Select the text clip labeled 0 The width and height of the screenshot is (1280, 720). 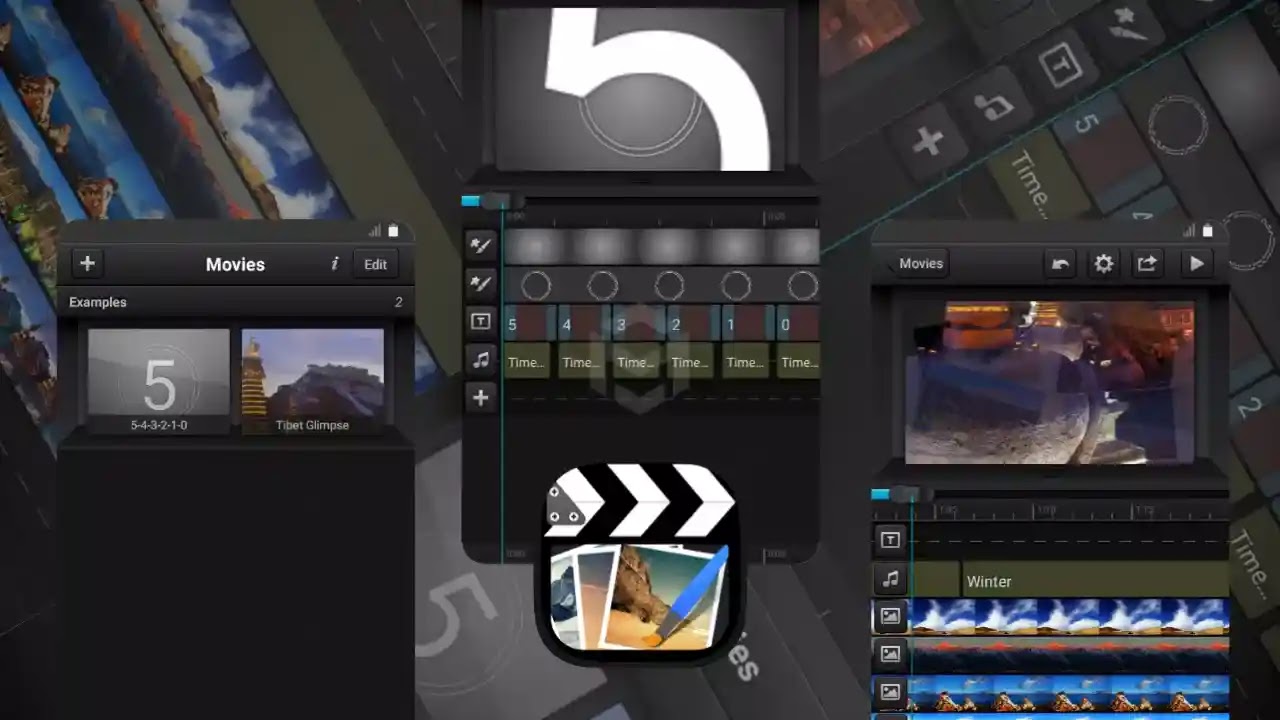(798, 323)
